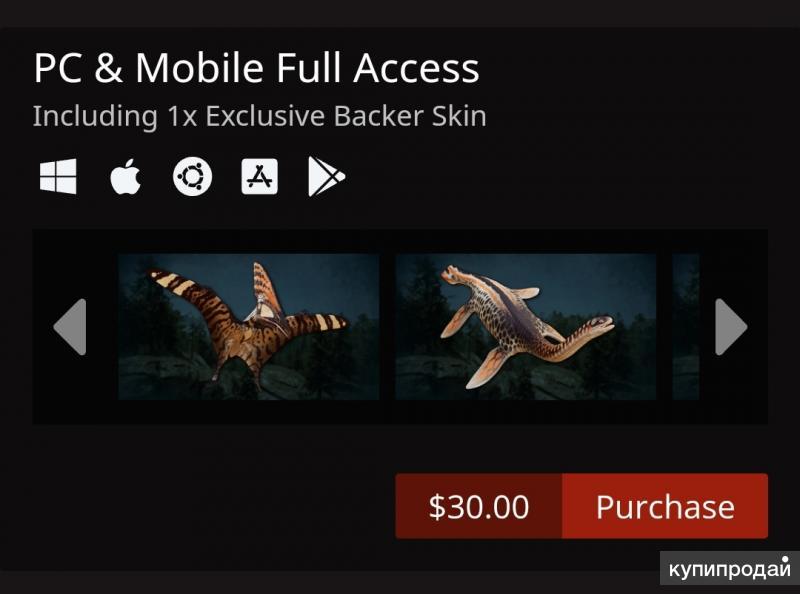
Task: Click the Google Play store icon
Action: [x=326, y=178]
